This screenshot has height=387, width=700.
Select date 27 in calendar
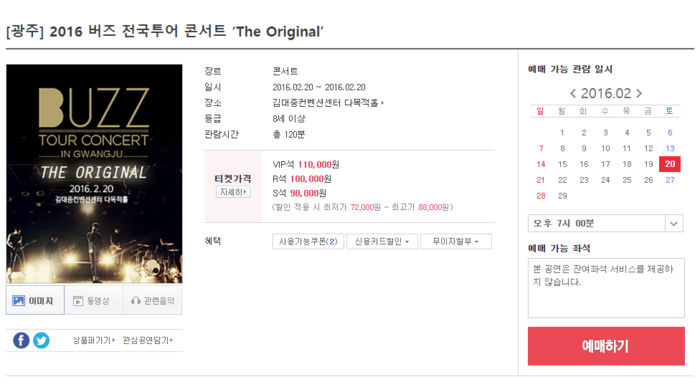pos(670,180)
